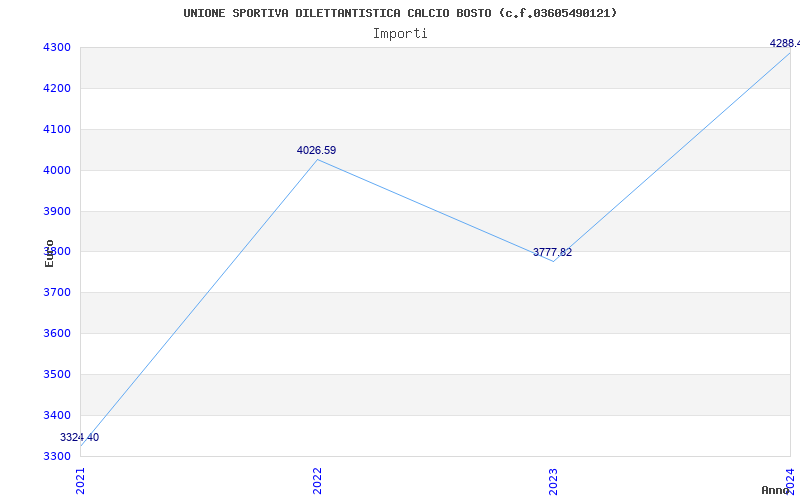Click the 2023 x-axis label

pos(554,481)
